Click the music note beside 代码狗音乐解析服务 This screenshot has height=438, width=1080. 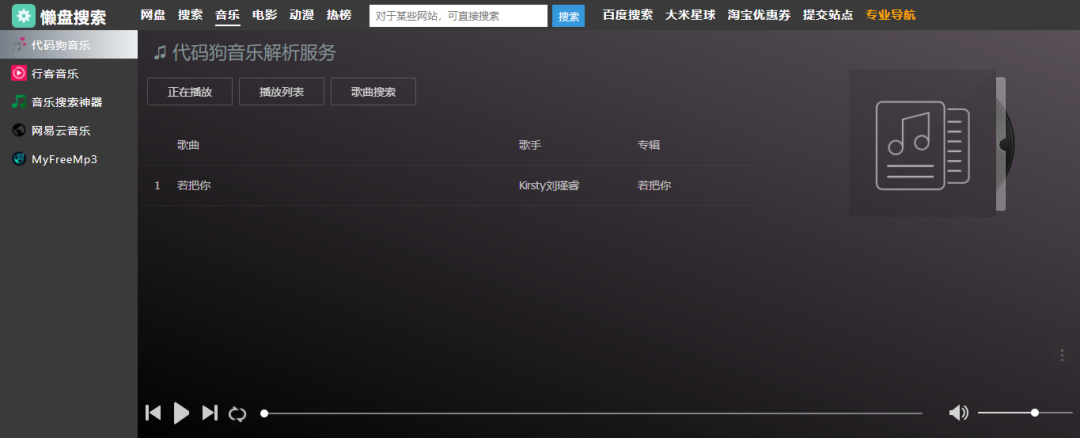pyautogui.click(x=160, y=52)
